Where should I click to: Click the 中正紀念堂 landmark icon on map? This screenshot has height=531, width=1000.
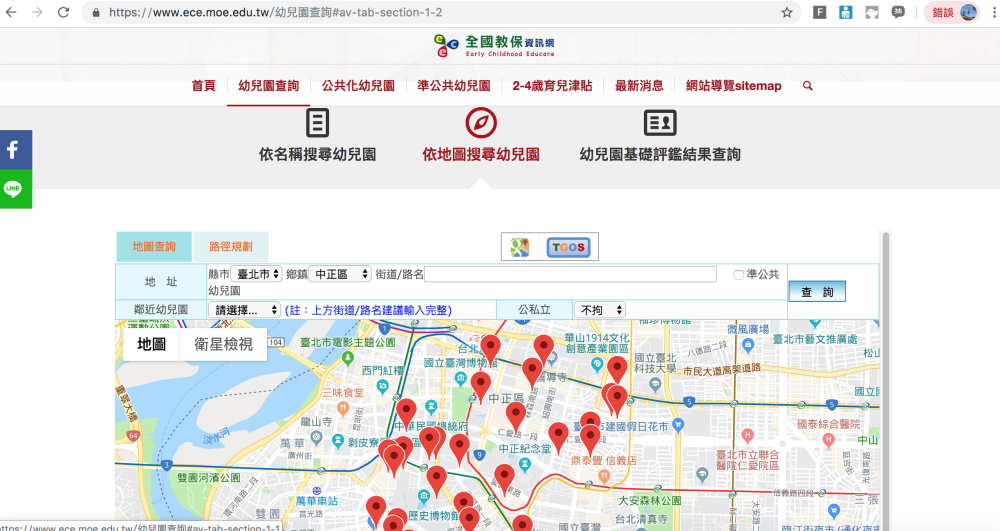point(525,465)
